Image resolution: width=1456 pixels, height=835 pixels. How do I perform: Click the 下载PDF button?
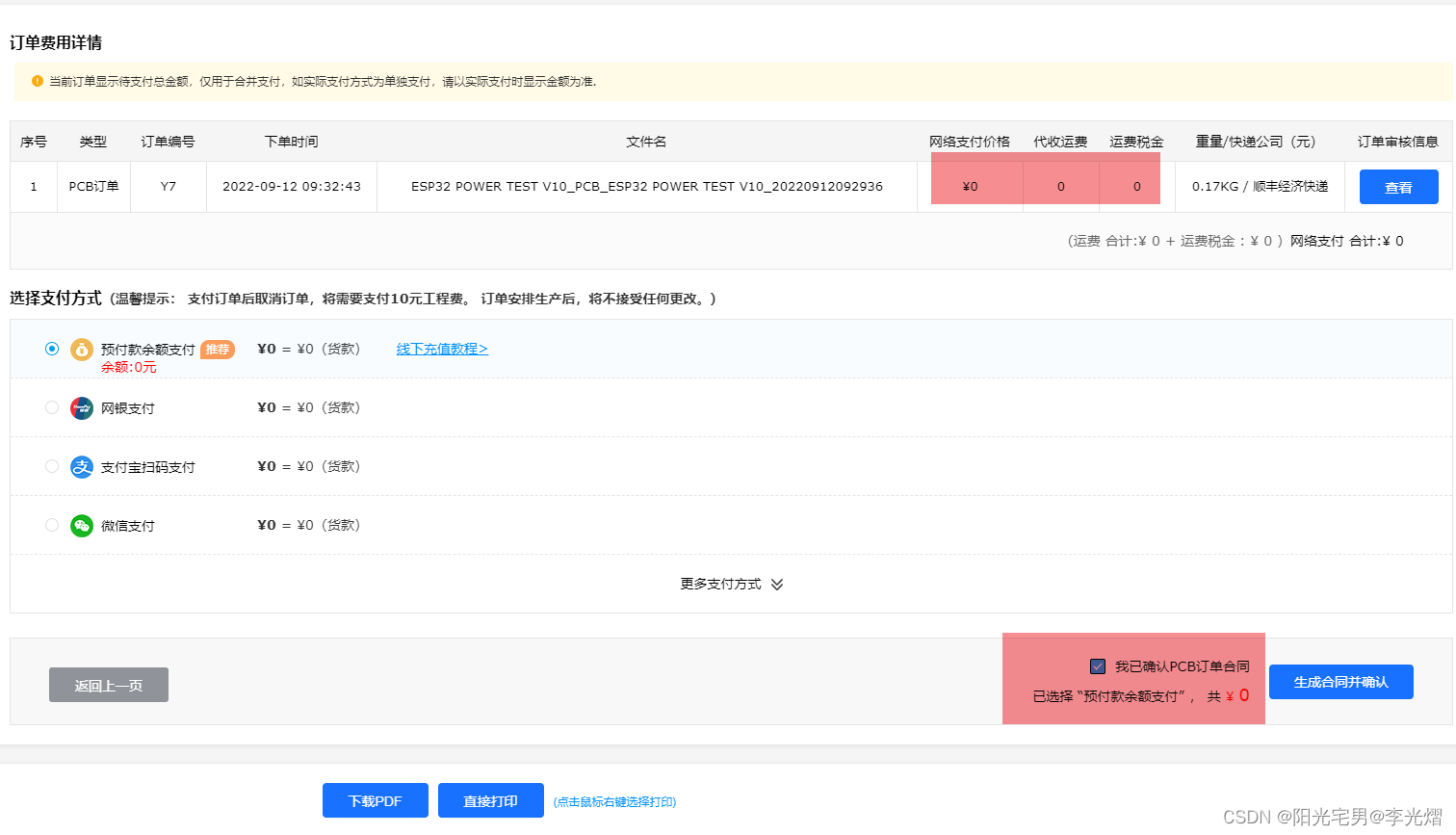pyautogui.click(x=375, y=800)
